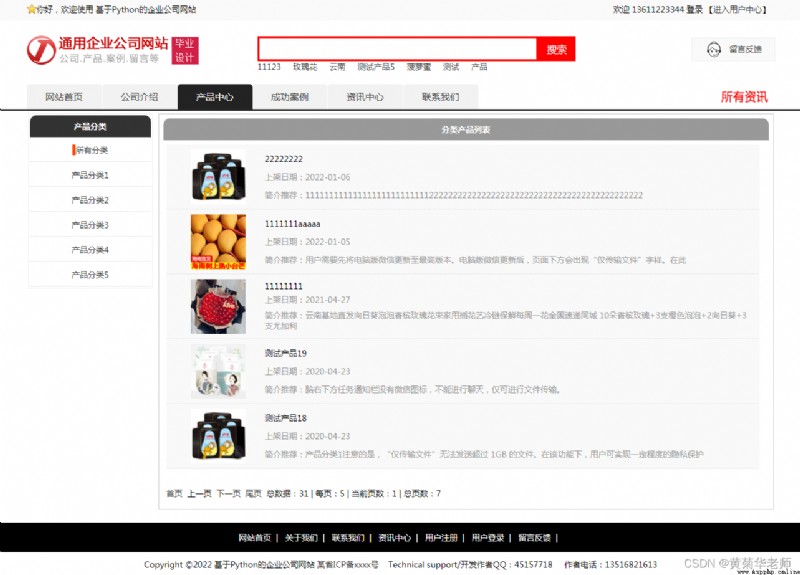Open the 网站首页 navigation tab
Image resolution: width=800 pixels, height=575 pixels.
pyautogui.click(x=64, y=96)
